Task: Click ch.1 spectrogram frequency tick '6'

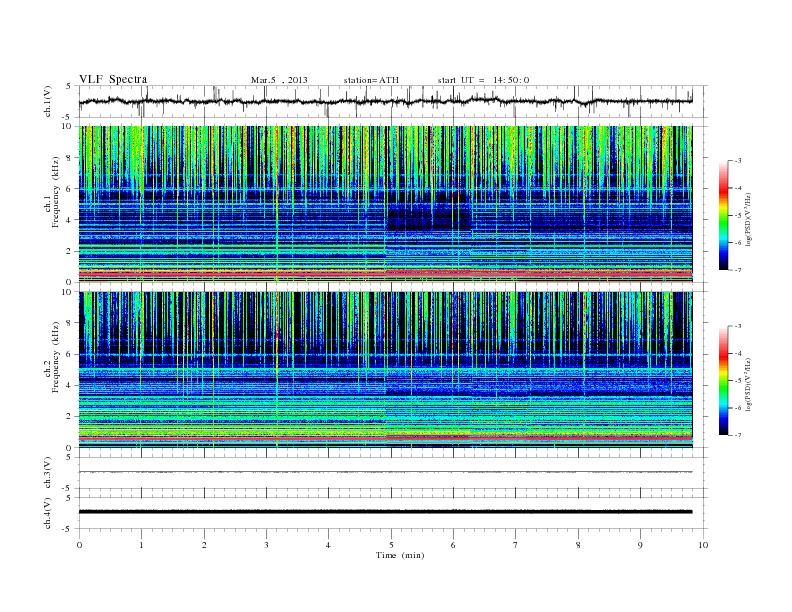Action: [x=69, y=189]
